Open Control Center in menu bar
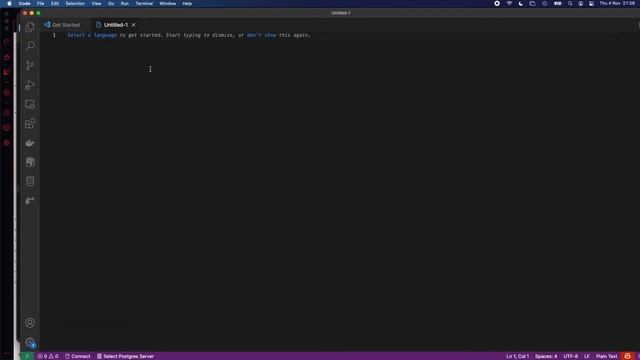The image size is (640, 360). [591, 3]
